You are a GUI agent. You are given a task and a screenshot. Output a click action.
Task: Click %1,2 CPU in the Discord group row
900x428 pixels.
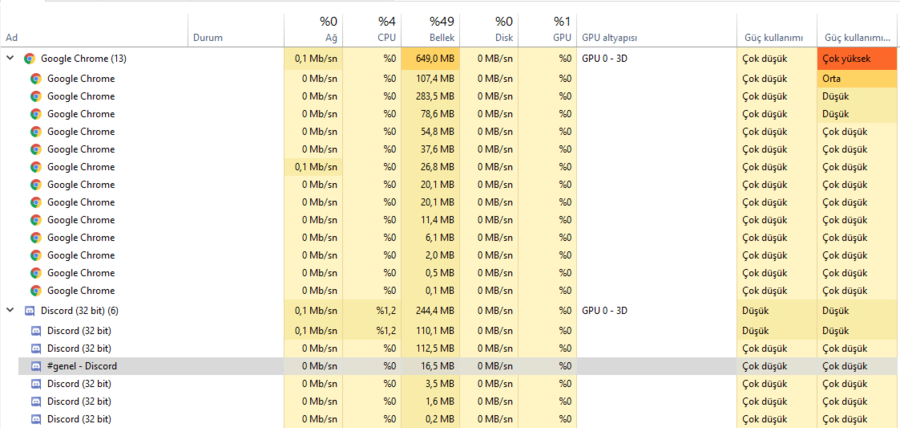tap(371, 311)
